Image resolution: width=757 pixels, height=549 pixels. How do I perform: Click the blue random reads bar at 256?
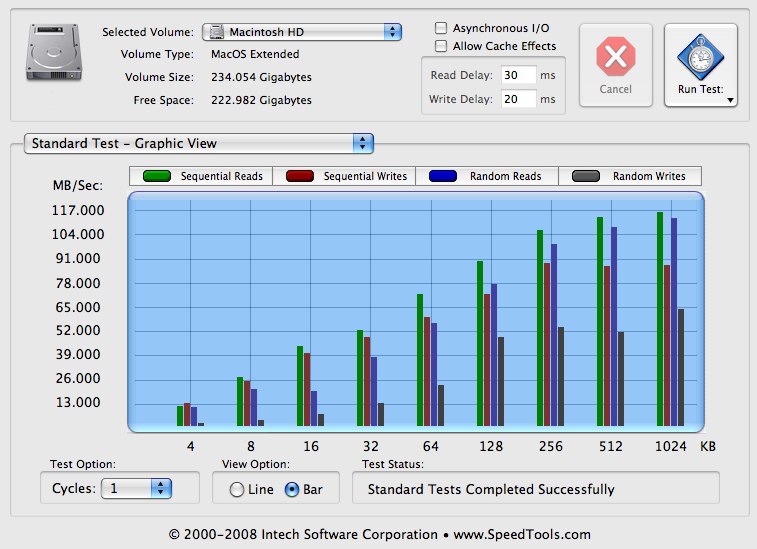point(554,335)
